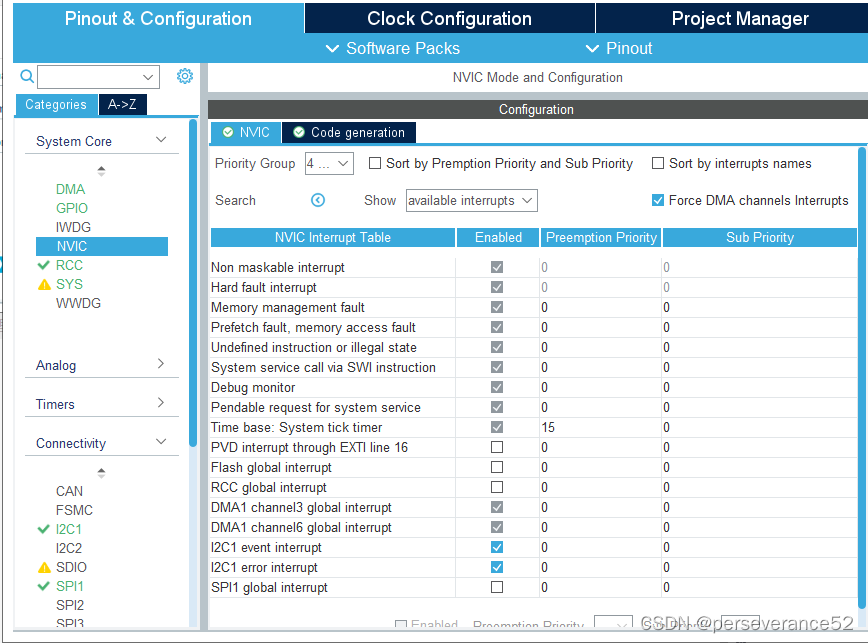Screen dimensions: 868x643
Task: Click the circular arrow icon next to Search
Action: pos(318,200)
